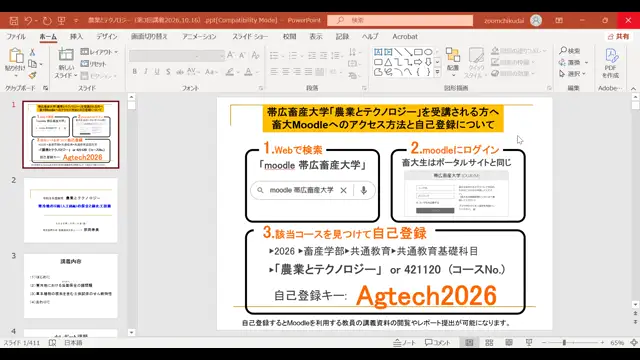Click the Find (検索) magnifier in ribbon
Screen dimensions: 640x360
coord(563,51)
